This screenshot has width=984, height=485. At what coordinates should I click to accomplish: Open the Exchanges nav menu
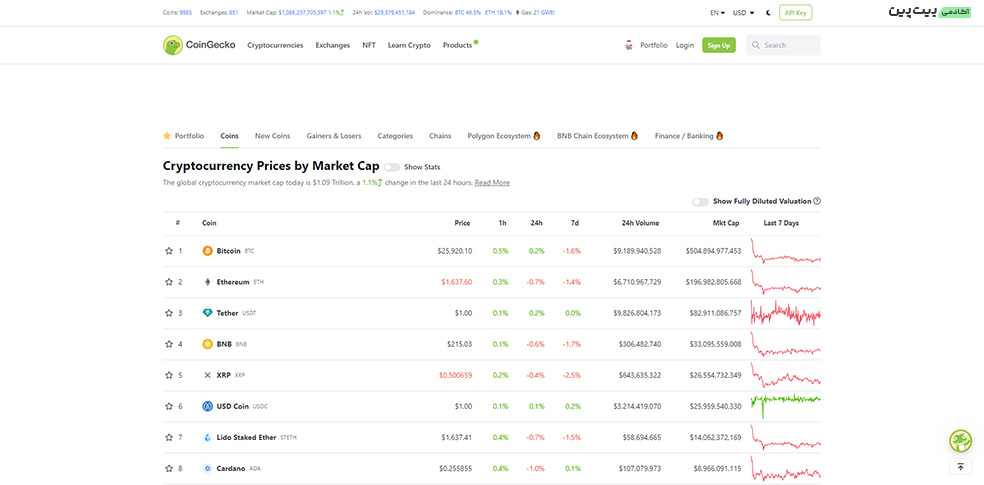[x=333, y=45]
